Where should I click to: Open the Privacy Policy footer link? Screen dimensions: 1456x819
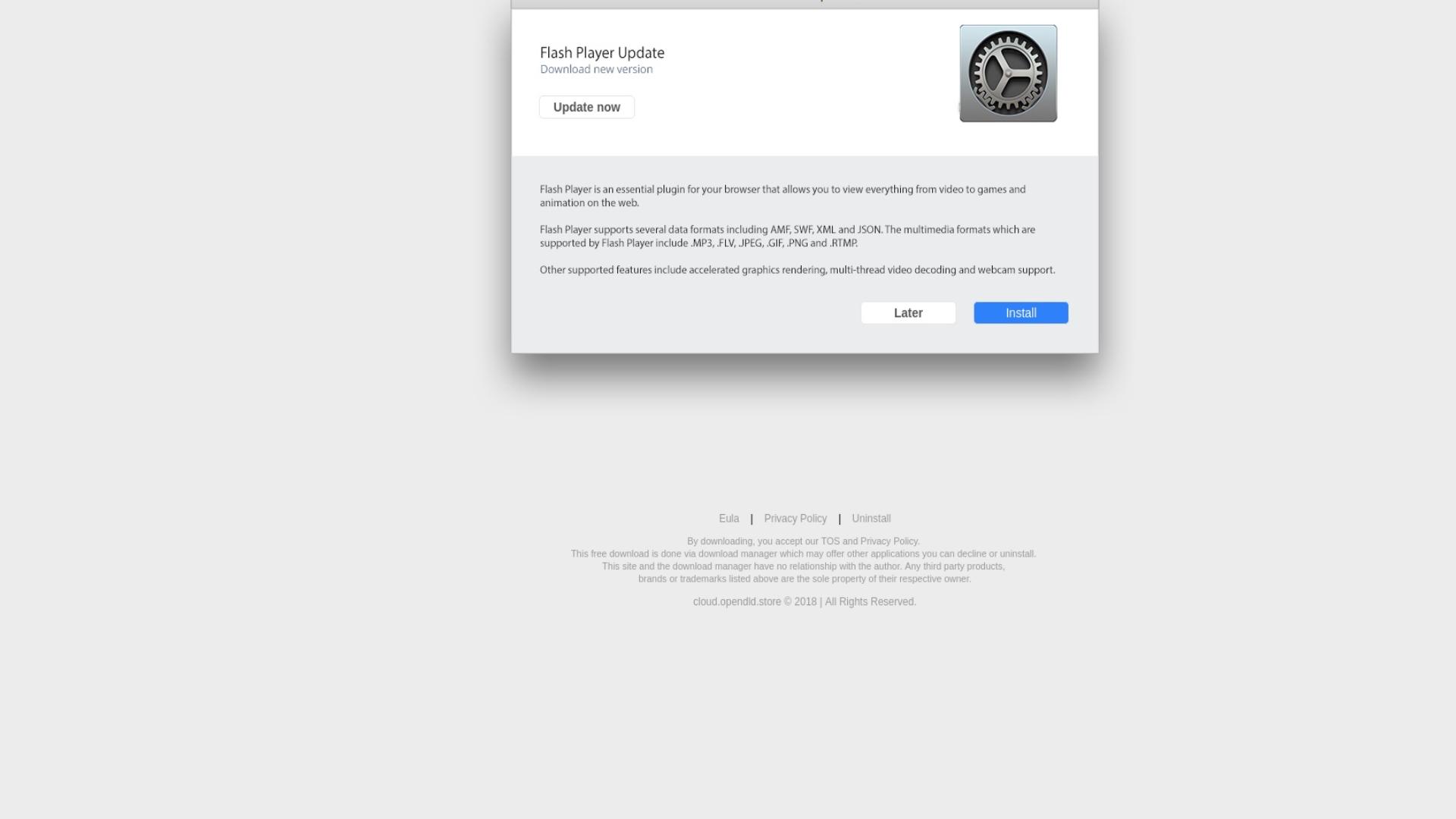(795, 519)
